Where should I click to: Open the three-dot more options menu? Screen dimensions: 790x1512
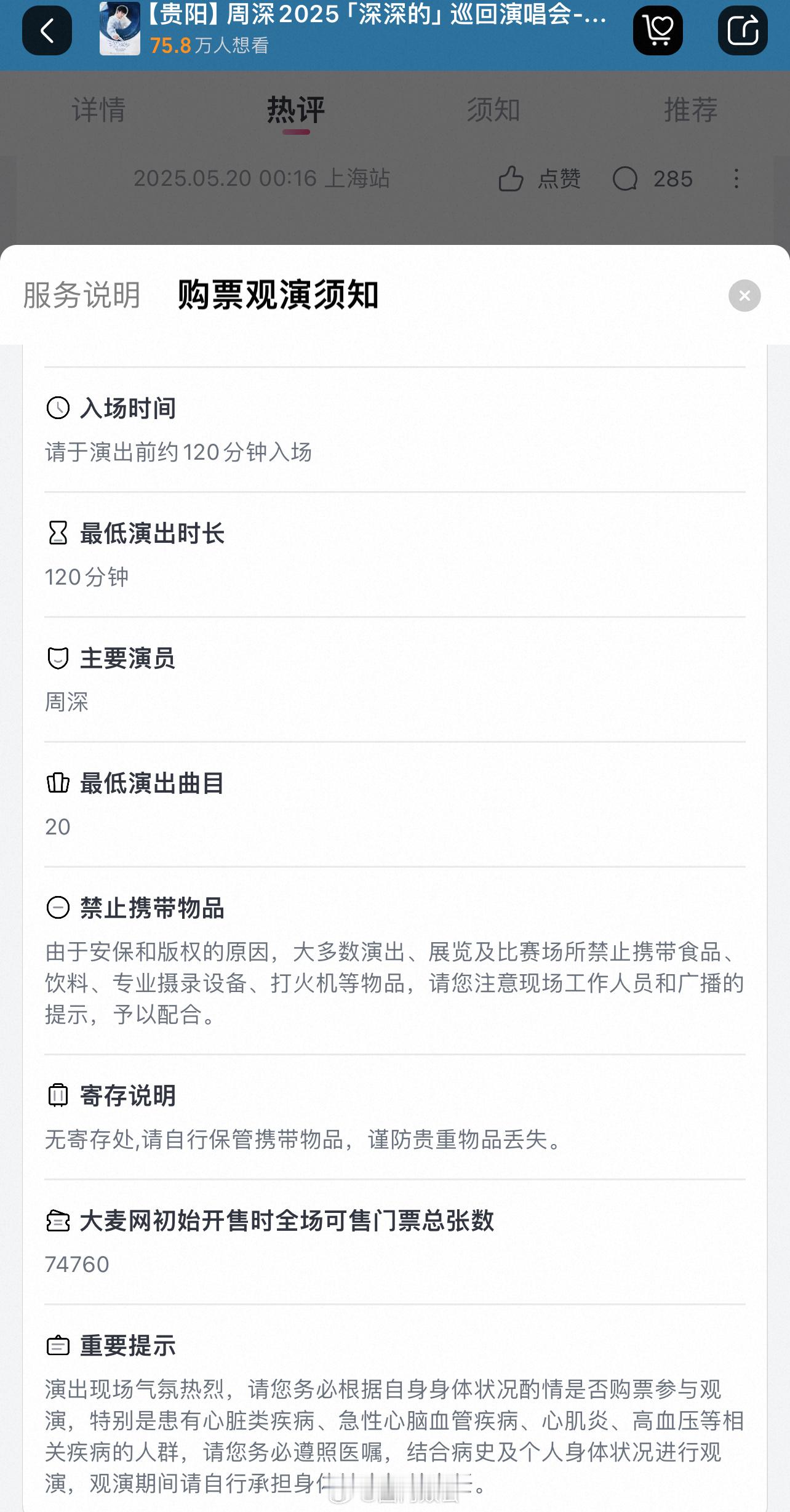coord(736,179)
